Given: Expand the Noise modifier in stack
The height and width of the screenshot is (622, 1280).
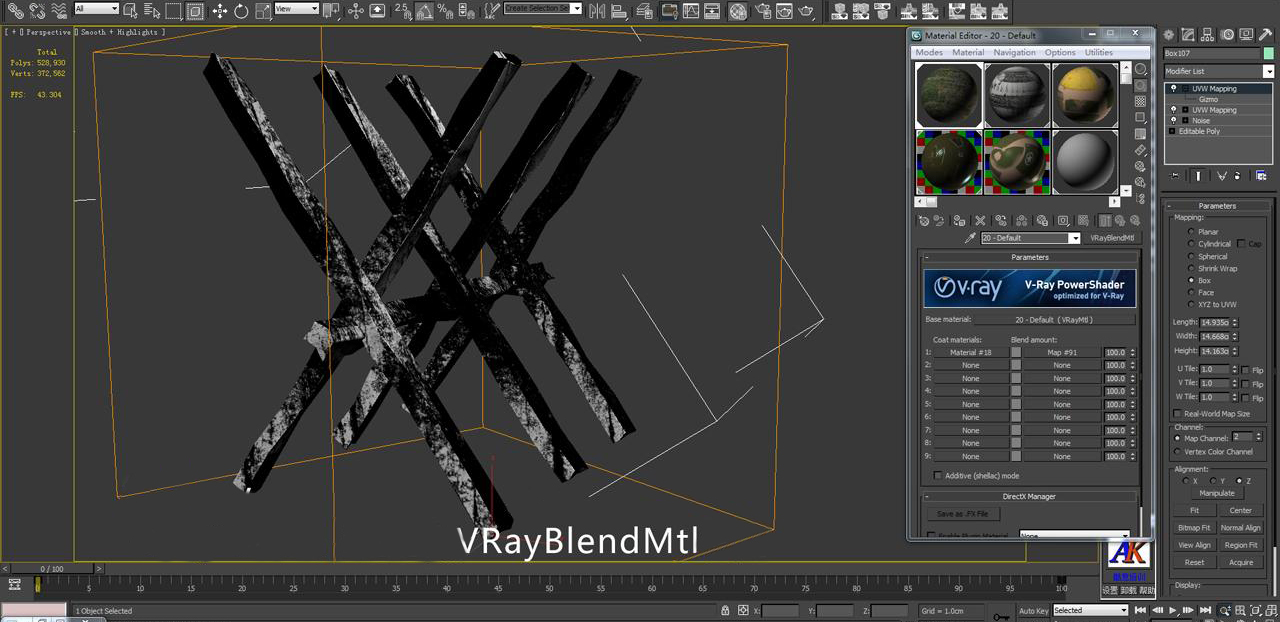Looking at the screenshot, I should (x=1185, y=120).
